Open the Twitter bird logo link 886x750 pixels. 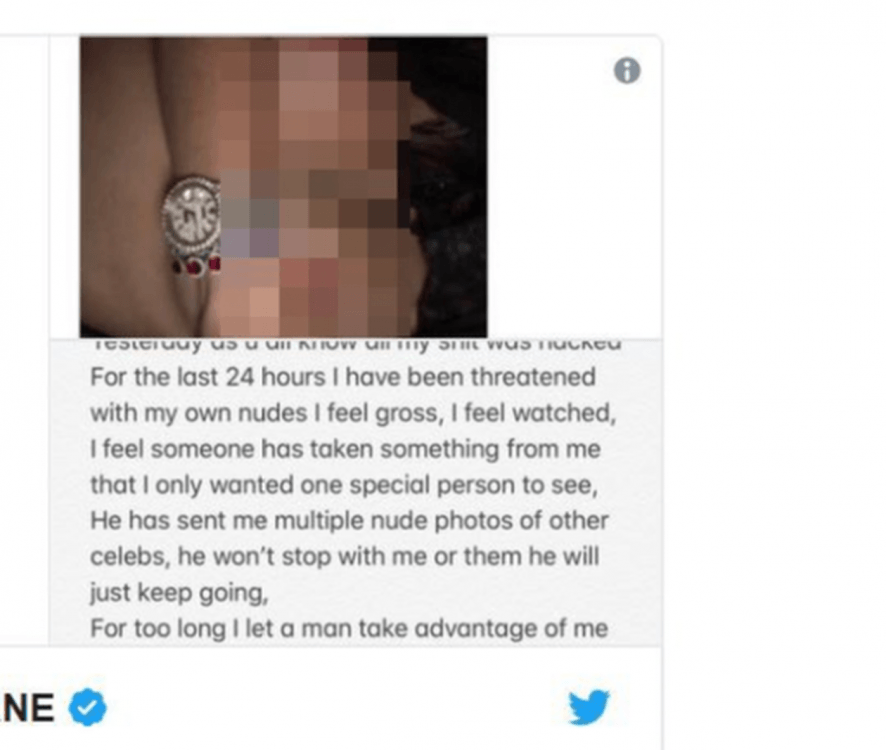click(x=589, y=706)
